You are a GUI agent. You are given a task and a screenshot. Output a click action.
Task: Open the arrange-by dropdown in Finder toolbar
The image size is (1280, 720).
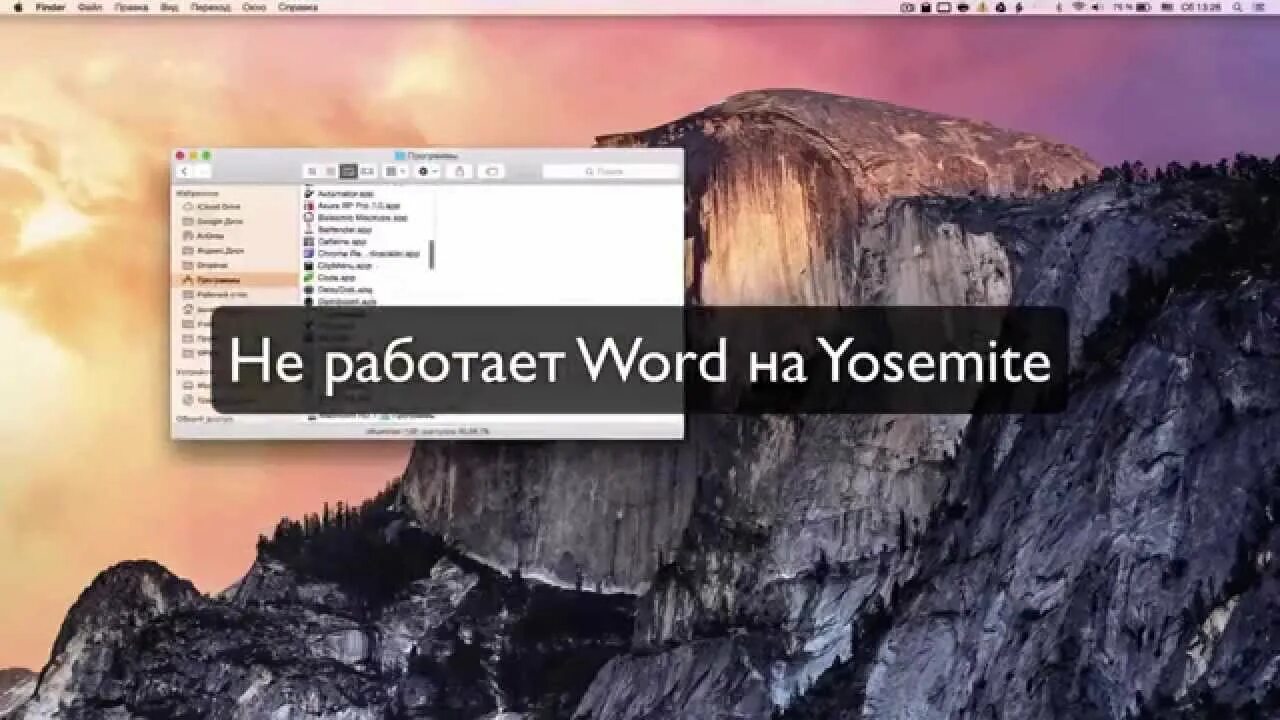pos(396,171)
